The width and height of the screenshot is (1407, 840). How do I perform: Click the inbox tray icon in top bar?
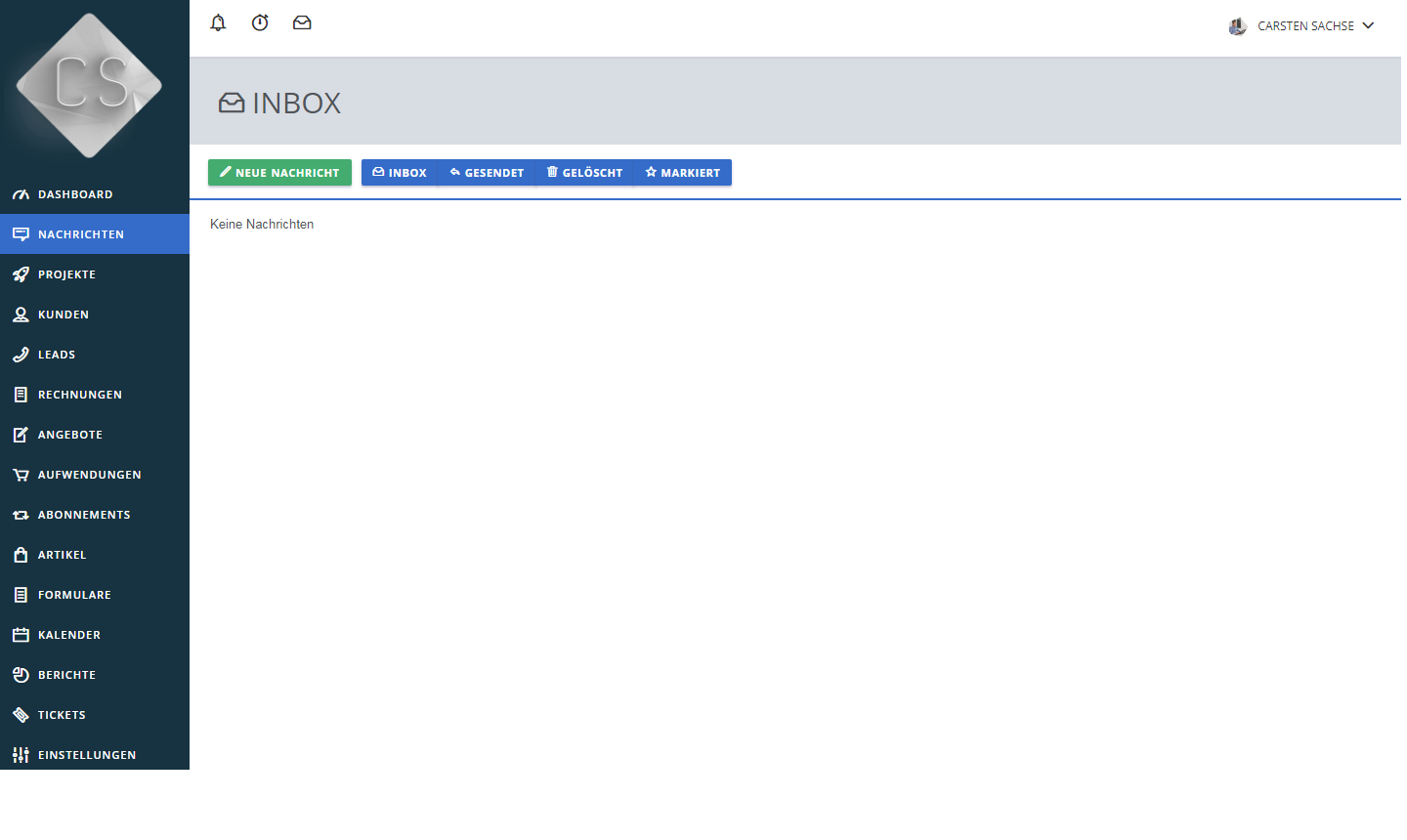click(302, 22)
